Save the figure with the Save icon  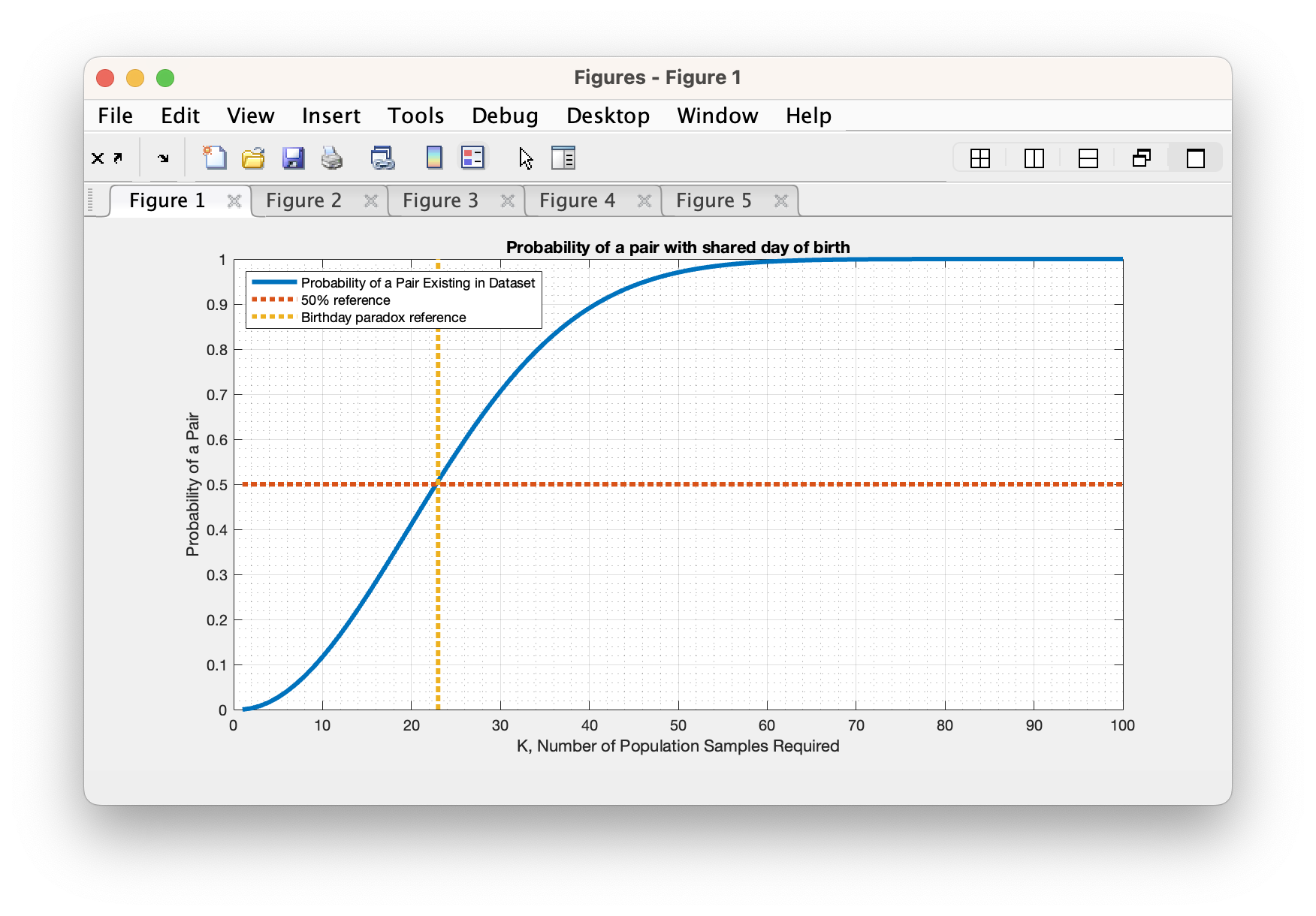click(x=294, y=158)
